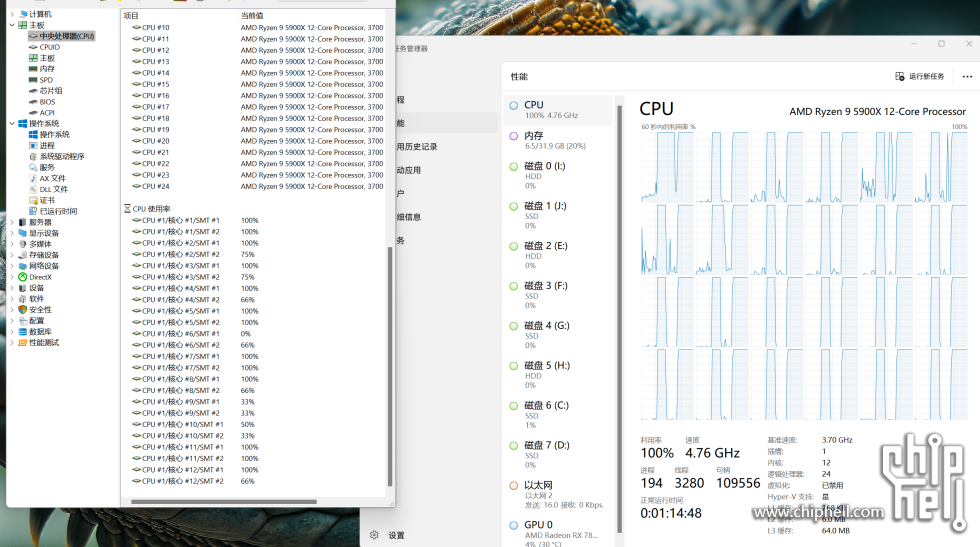Viewport: 980px width, 547px height.
Task: Click the 进程 processes icon in the tree
Action: 33,145
